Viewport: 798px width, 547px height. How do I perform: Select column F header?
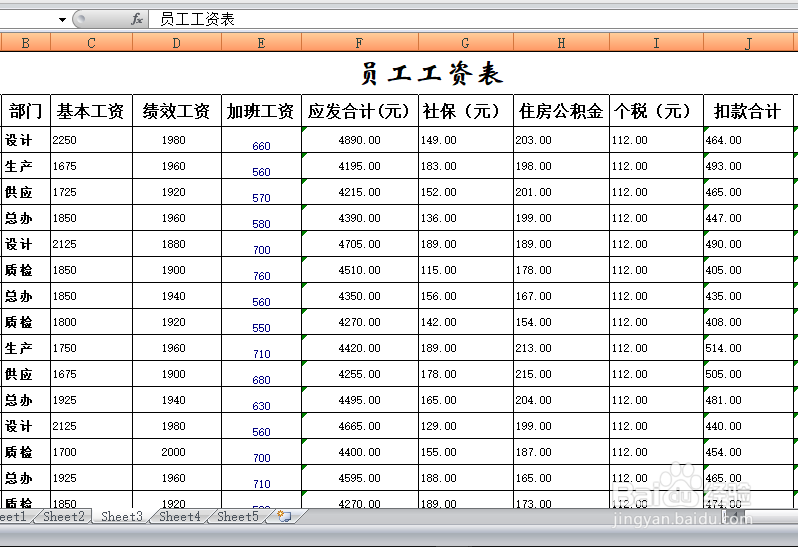pyautogui.click(x=359, y=43)
